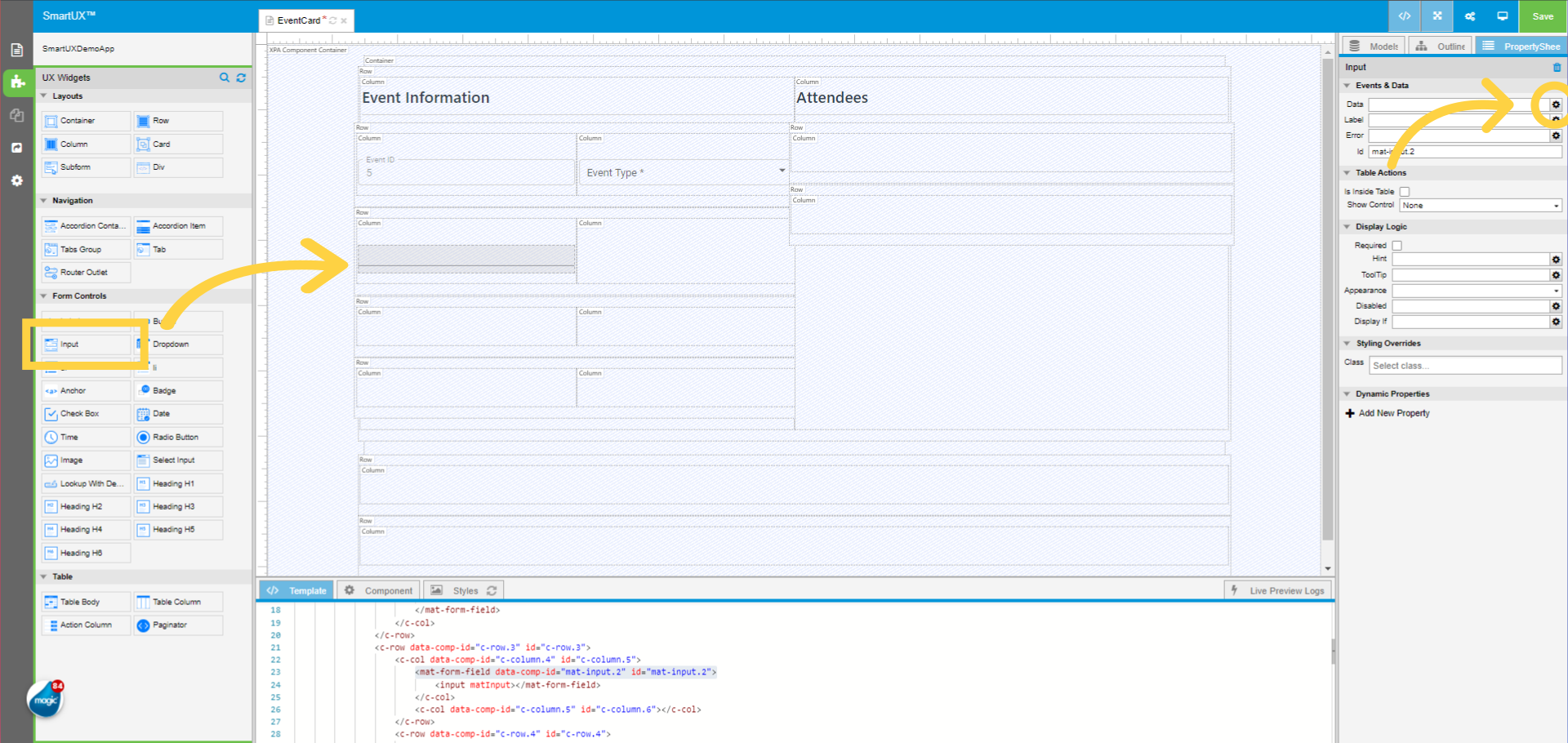The height and width of the screenshot is (743, 1568).
Task: Click the refresh icon beside the widget search
Action: [241, 78]
